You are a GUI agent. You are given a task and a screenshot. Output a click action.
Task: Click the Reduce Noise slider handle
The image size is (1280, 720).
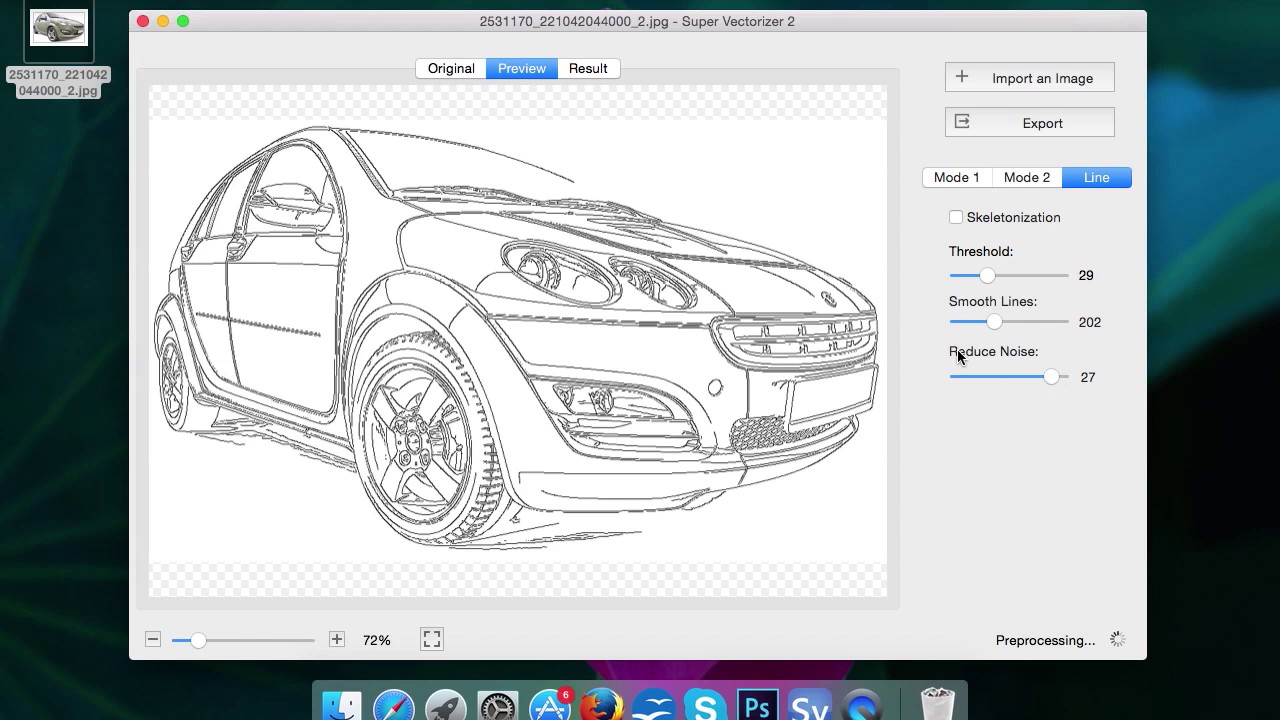tap(1051, 377)
